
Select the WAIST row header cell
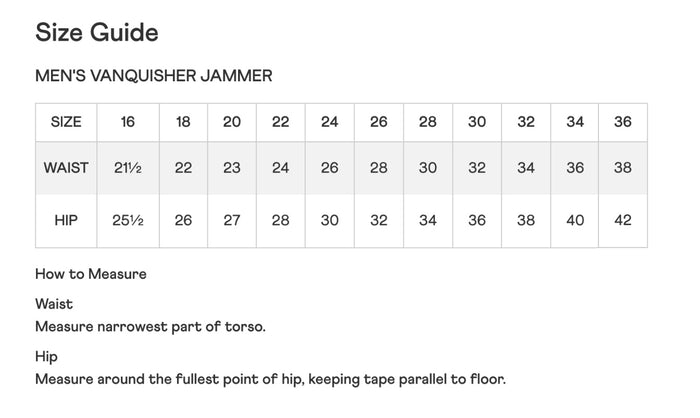(66, 168)
